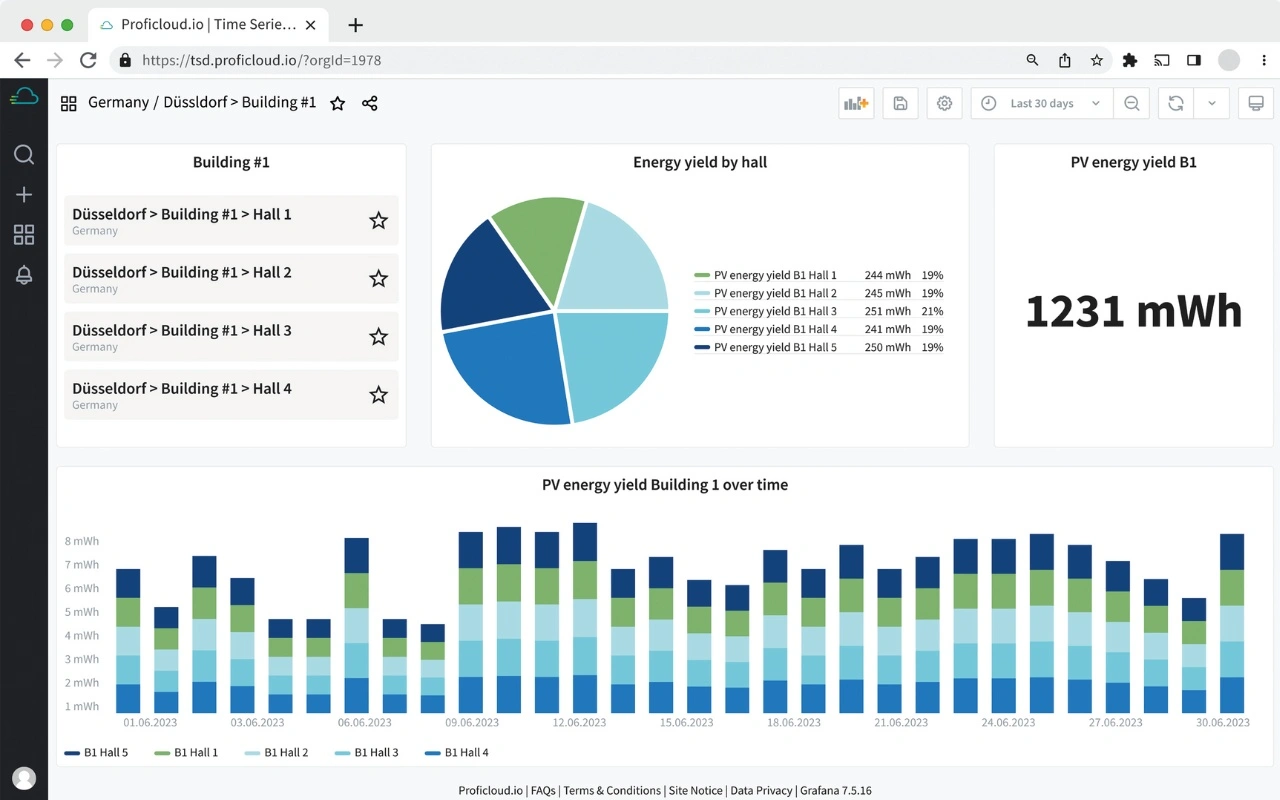Expand the refresh interval dropdown arrow
This screenshot has height=800, width=1280.
tap(1212, 103)
